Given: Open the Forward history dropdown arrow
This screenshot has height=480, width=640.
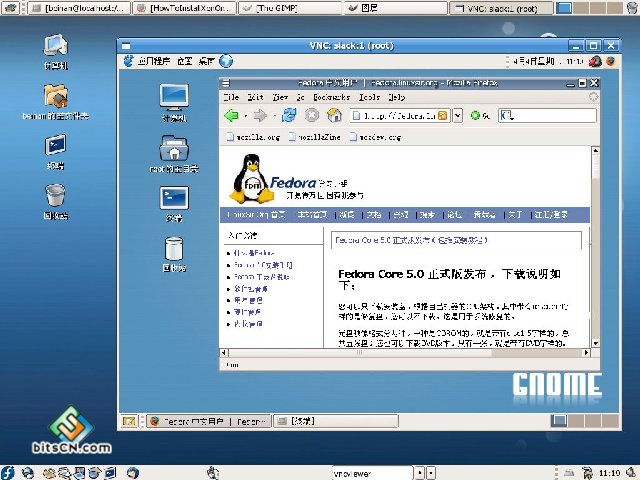Looking at the screenshot, I should tap(274, 116).
